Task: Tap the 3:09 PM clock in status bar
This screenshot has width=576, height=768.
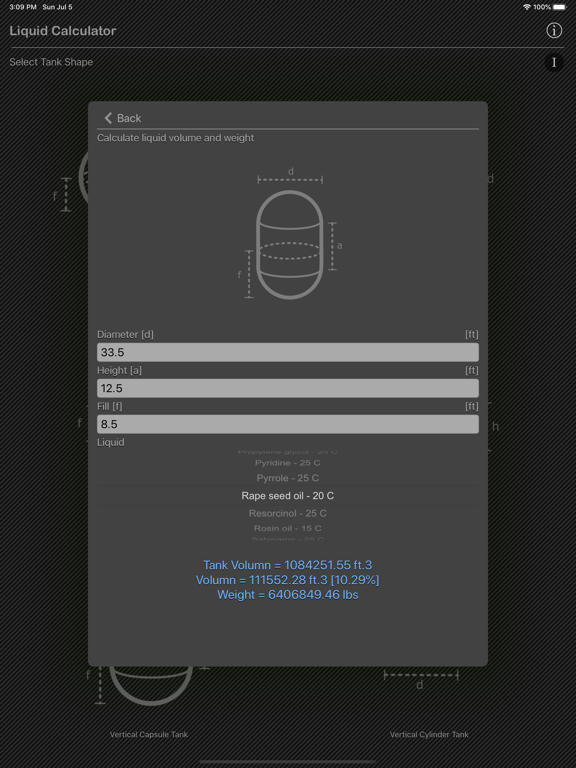Action: click(x=23, y=7)
